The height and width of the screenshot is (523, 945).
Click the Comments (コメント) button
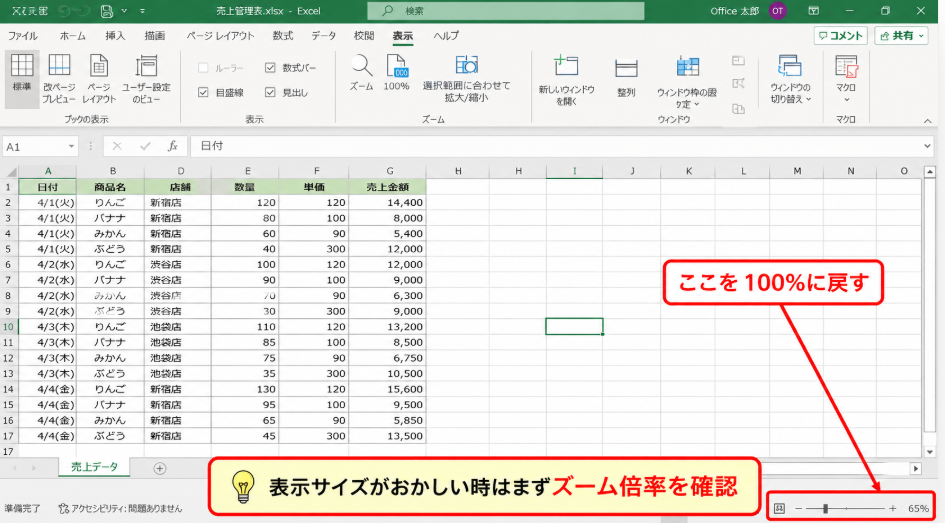coord(840,36)
